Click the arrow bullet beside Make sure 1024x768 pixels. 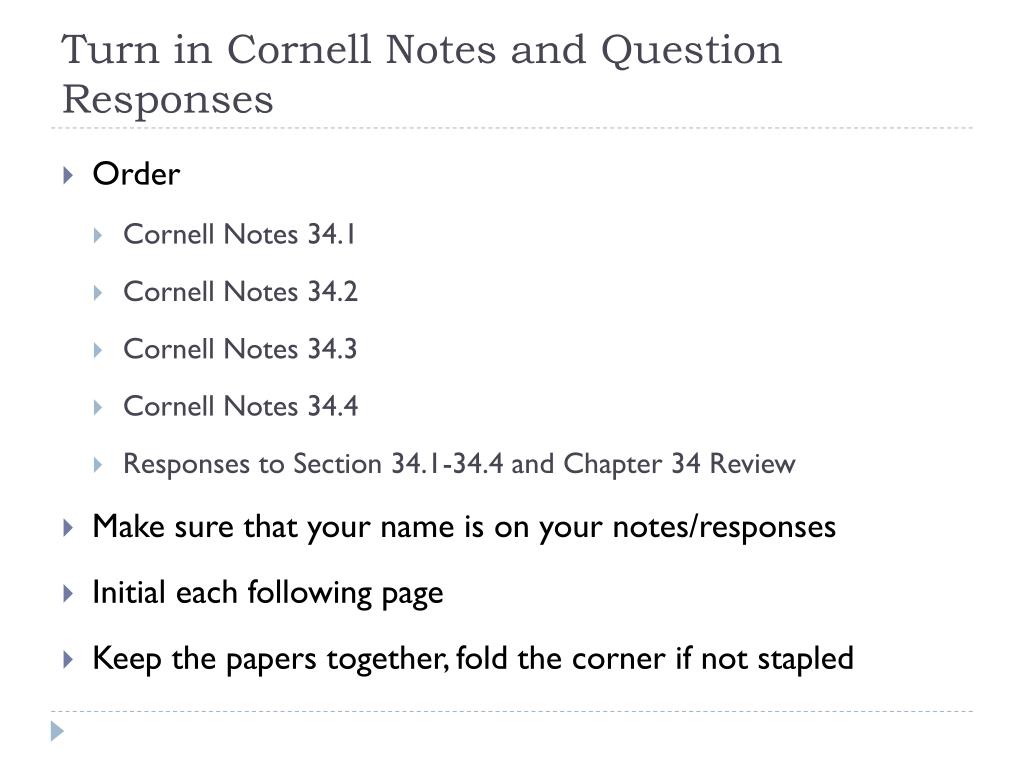point(68,528)
